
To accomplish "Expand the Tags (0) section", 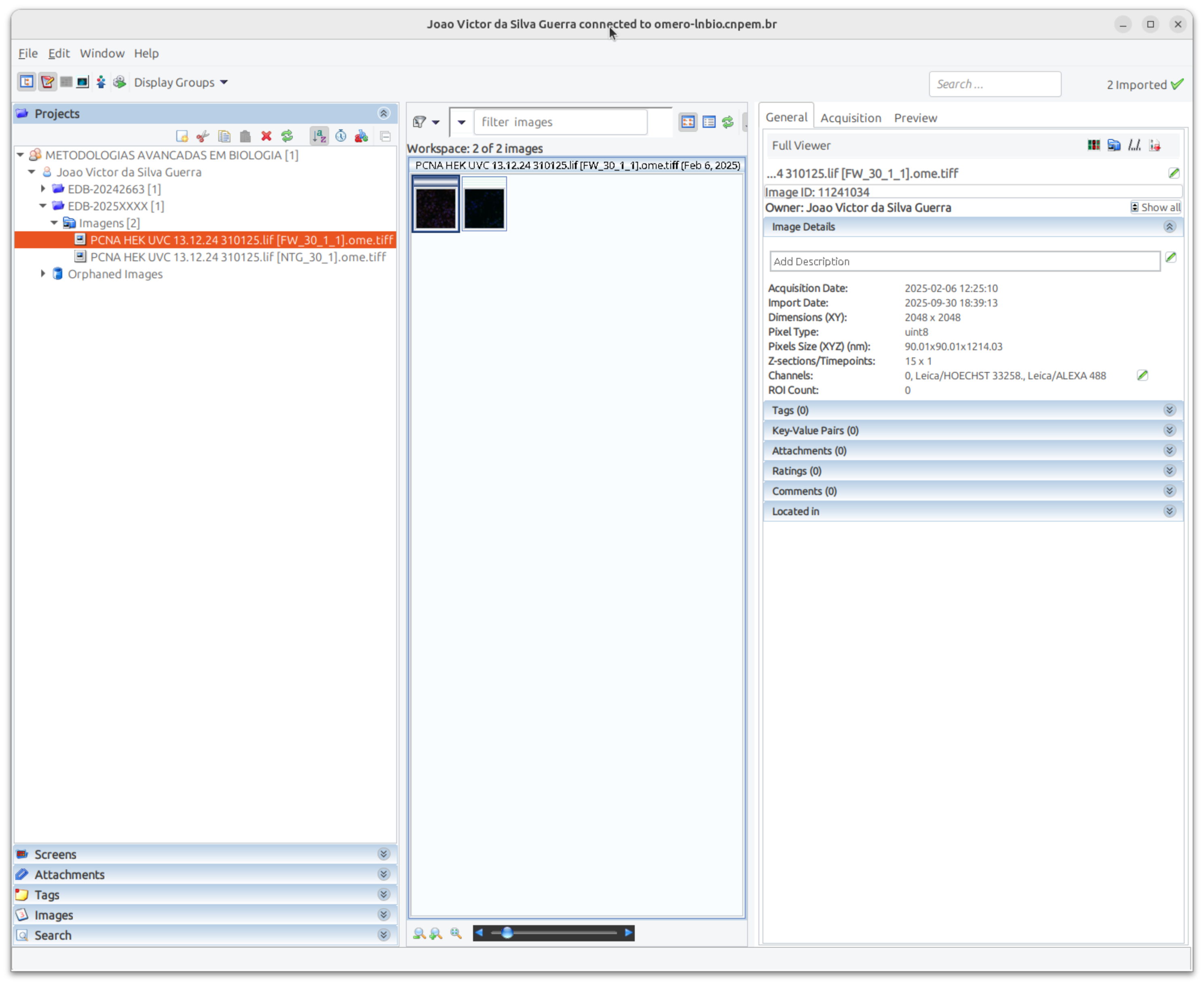I will click(x=1169, y=410).
